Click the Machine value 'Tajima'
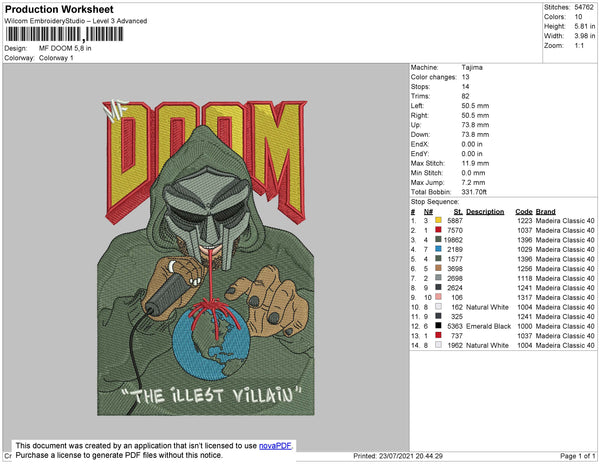Image resolution: width=600 pixels, height=464 pixels. (472, 67)
